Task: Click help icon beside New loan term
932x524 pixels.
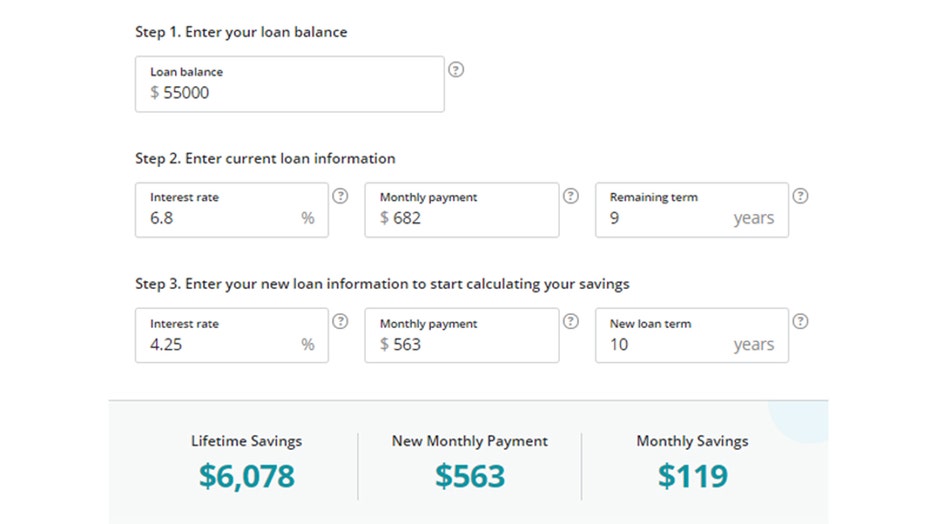Action: point(800,322)
